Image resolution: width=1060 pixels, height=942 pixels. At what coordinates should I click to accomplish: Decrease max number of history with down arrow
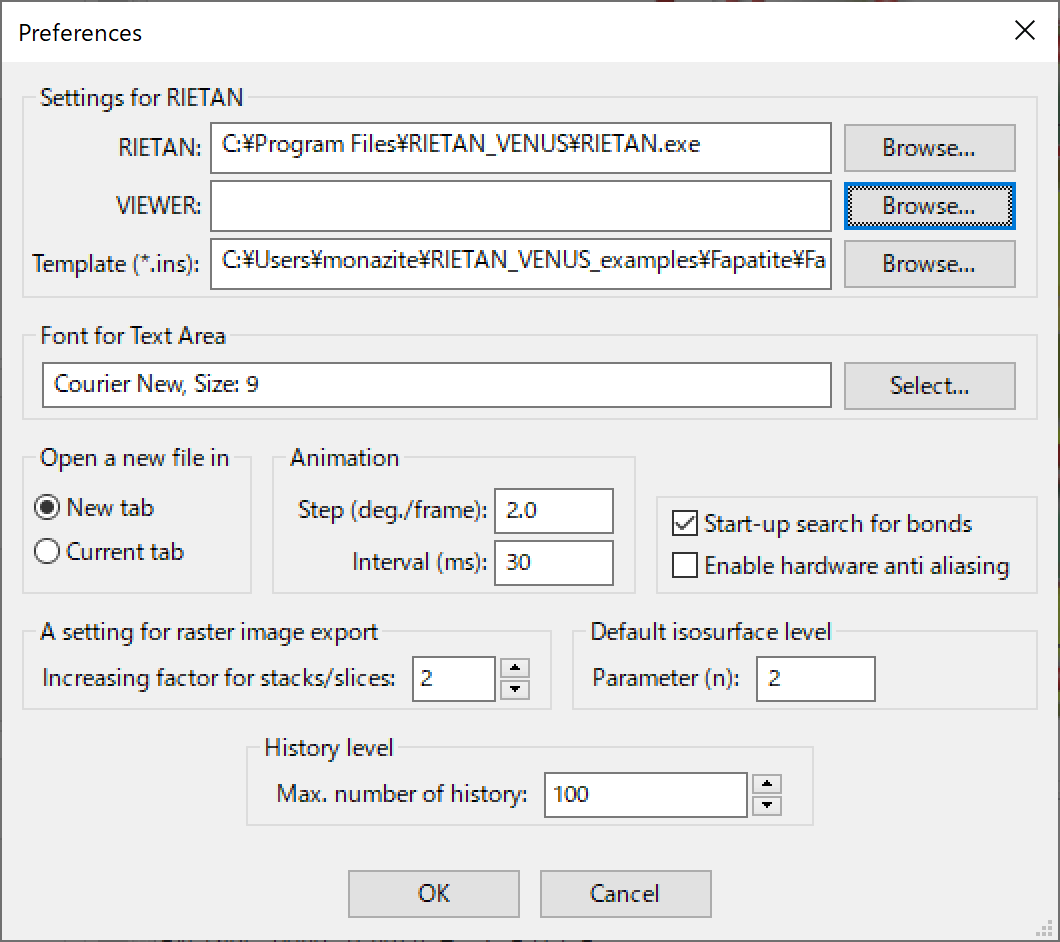coord(766,805)
